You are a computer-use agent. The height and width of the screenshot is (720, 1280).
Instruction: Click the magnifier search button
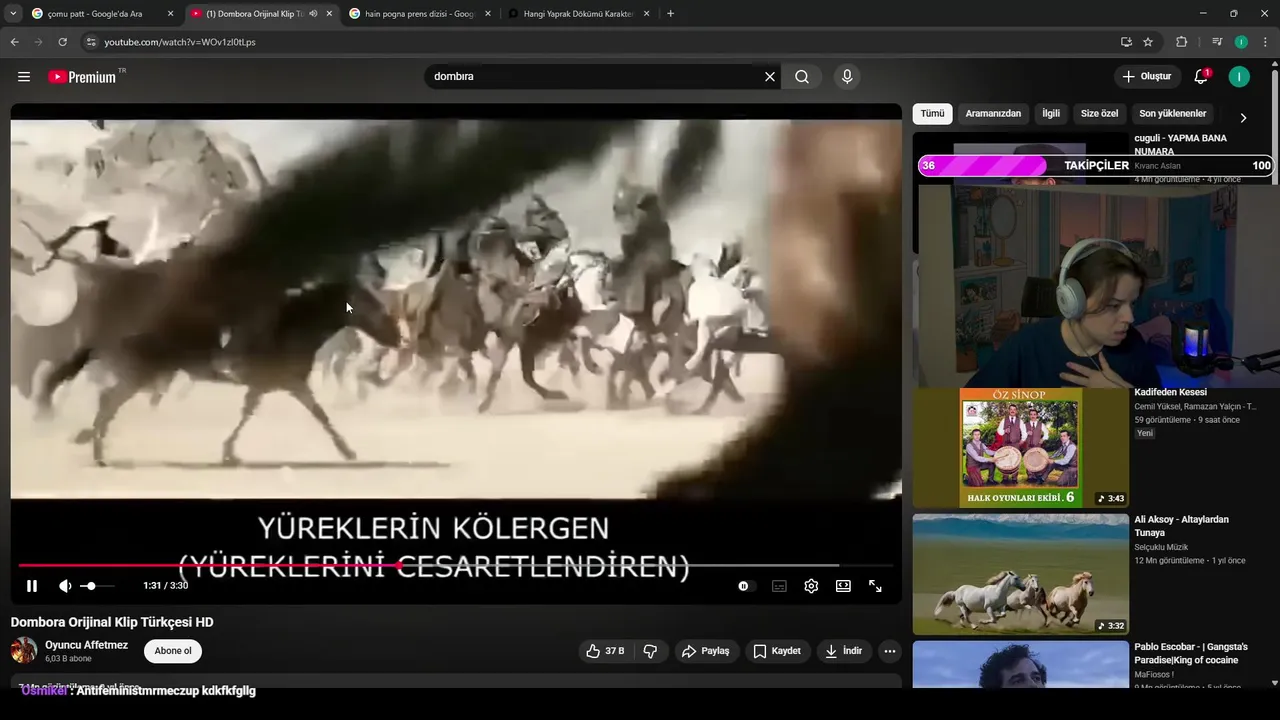click(802, 77)
